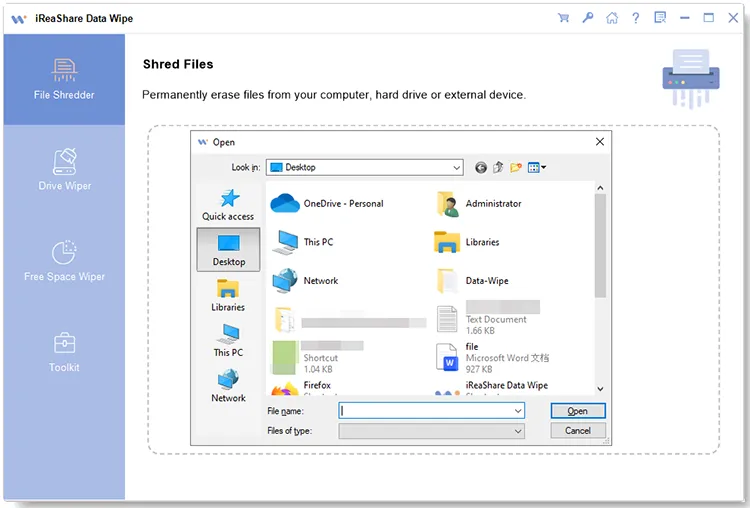Select Libraries in the file list
This screenshot has width=750, height=508.
click(467, 242)
